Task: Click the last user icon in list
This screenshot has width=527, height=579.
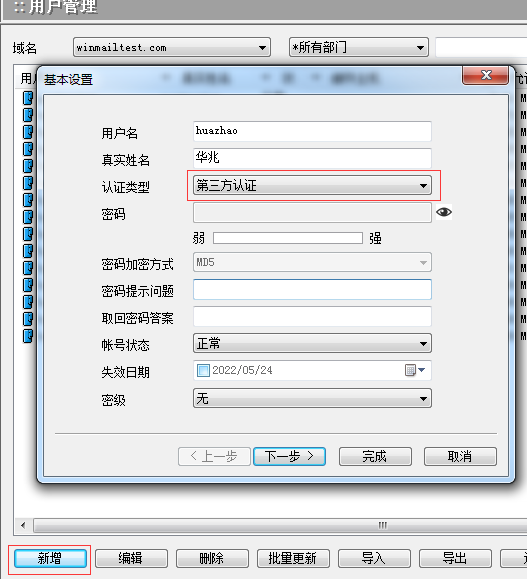Action: 28,336
